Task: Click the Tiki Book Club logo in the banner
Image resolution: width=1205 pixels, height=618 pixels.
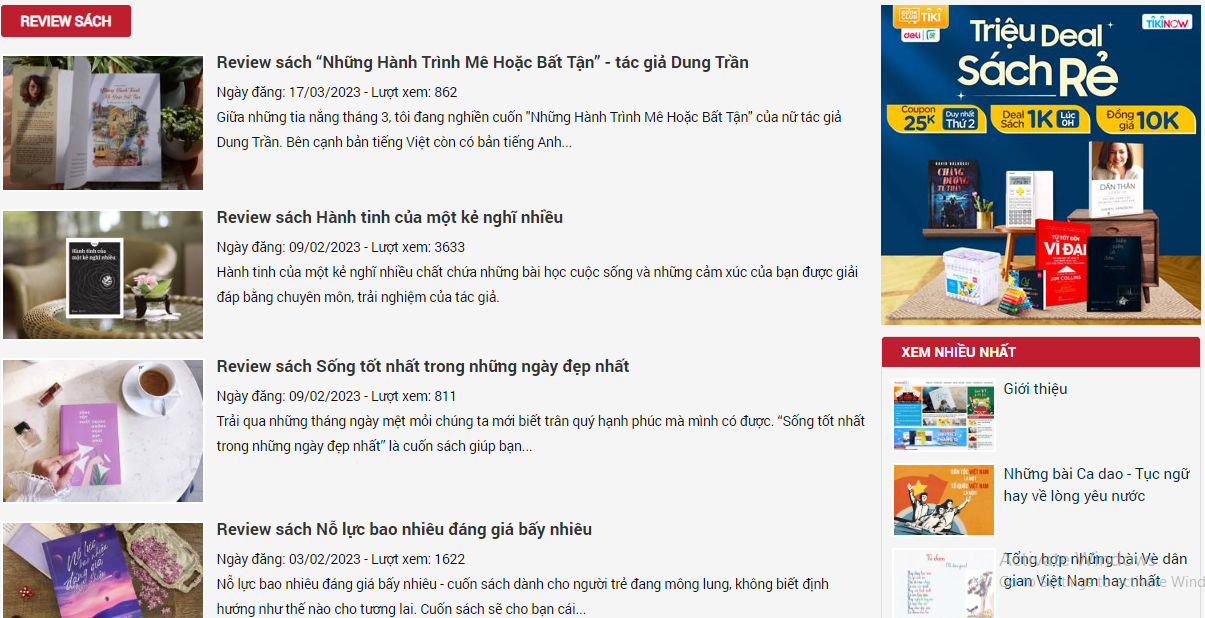Action: click(x=920, y=14)
